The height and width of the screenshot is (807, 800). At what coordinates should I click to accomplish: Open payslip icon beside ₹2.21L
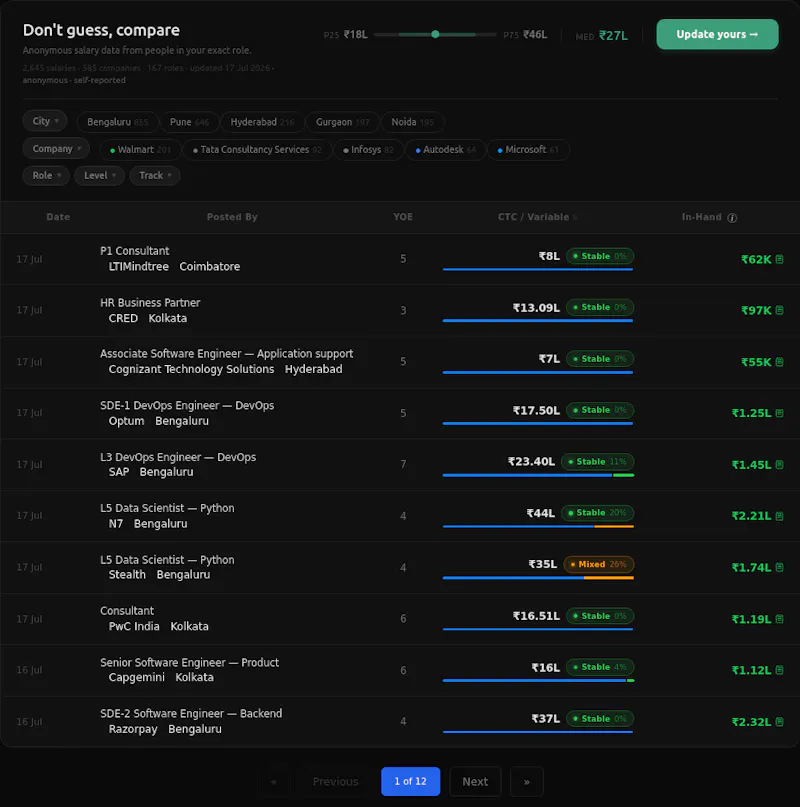(779, 516)
